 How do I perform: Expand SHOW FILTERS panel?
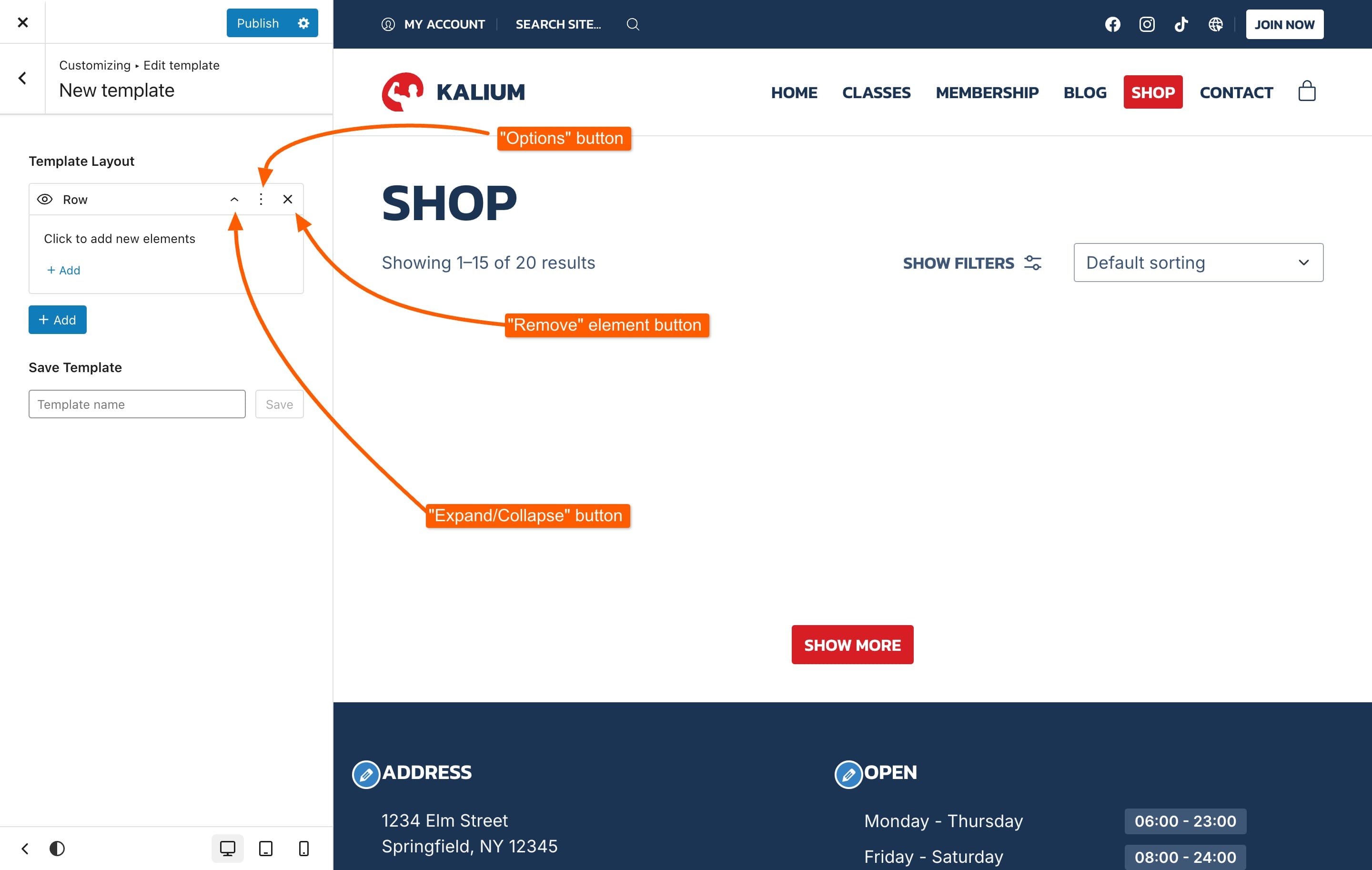point(972,263)
